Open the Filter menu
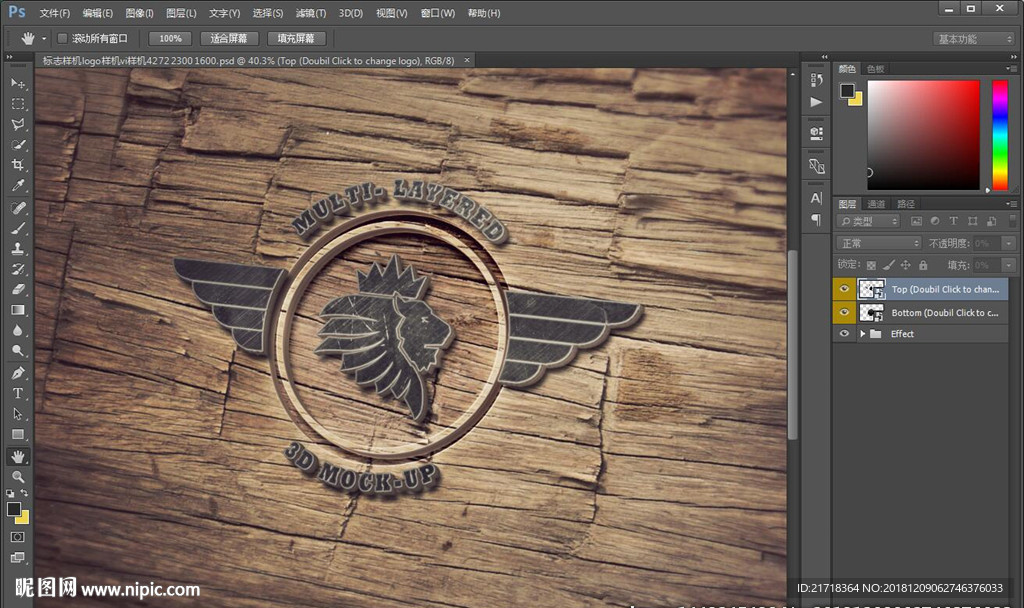The height and width of the screenshot is (608, 1024). 310,13
